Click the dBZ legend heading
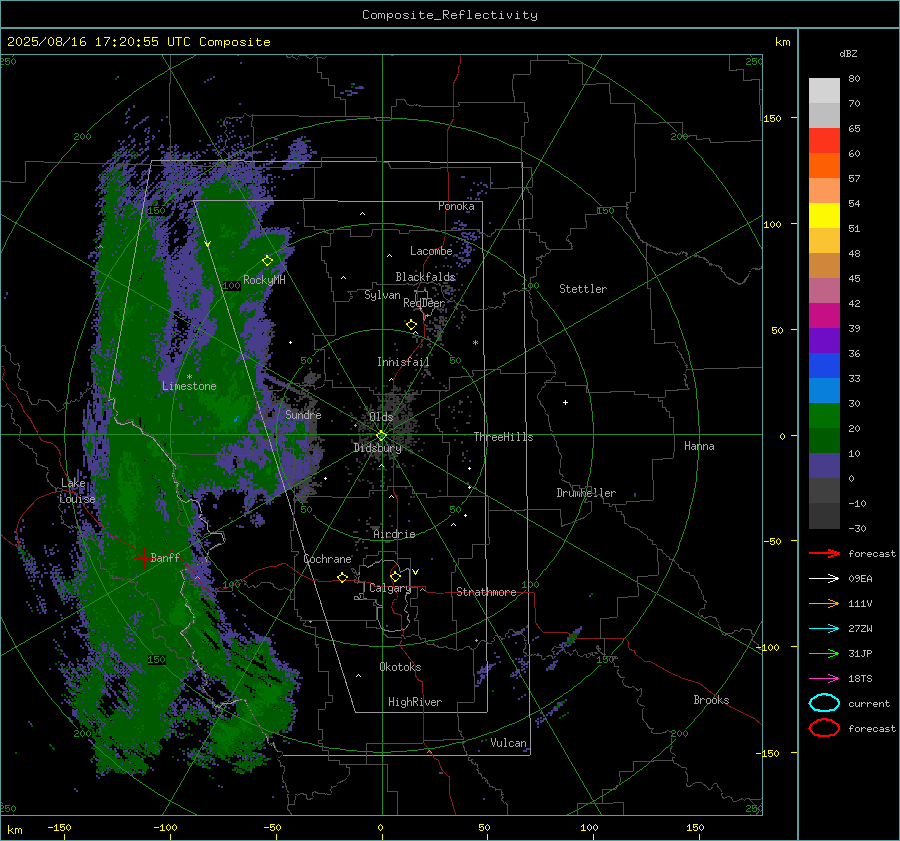The width and height of the screenshot is (900, 841). pyautogui.click(x=848, y=54)
